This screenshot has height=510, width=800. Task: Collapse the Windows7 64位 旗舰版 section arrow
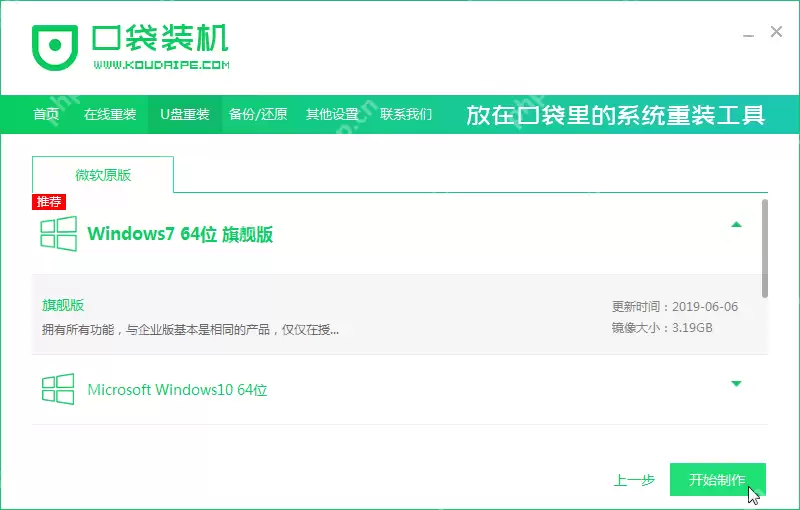point(736,224)
